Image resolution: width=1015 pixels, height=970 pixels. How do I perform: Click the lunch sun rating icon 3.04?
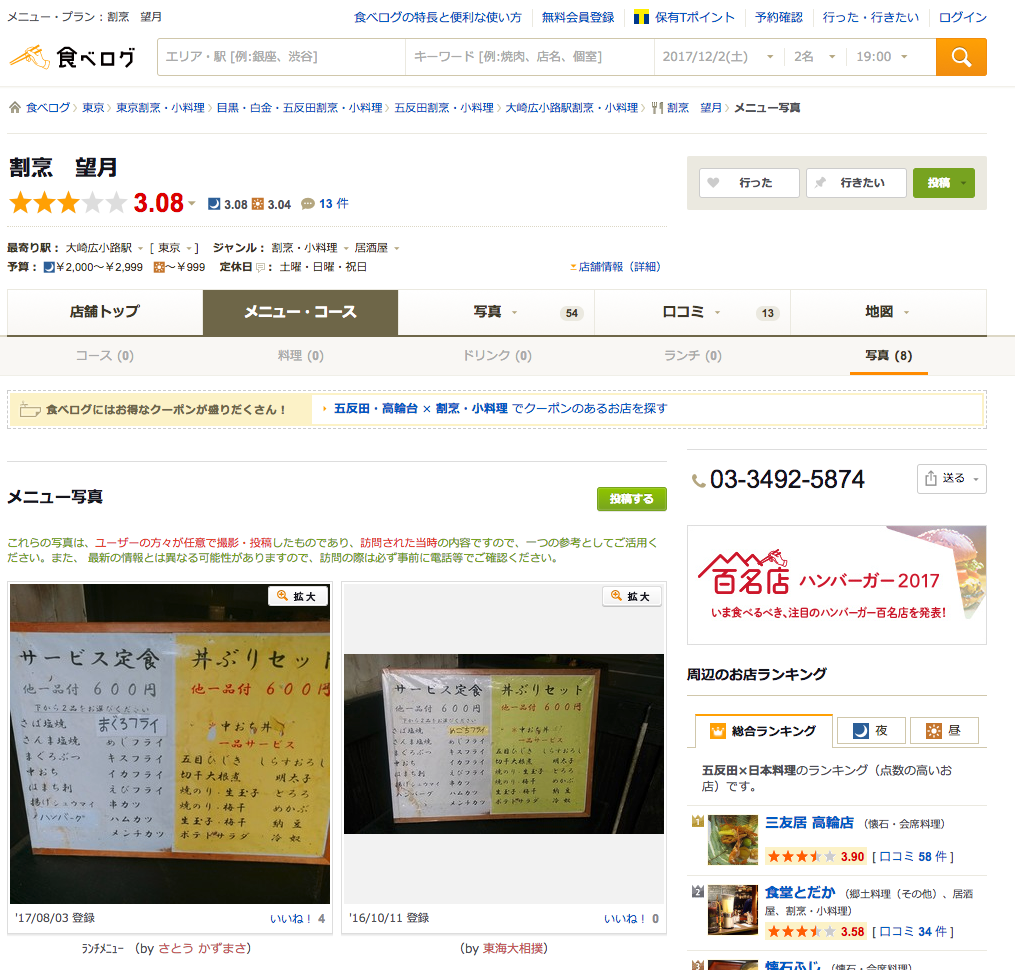pos(258,204)
